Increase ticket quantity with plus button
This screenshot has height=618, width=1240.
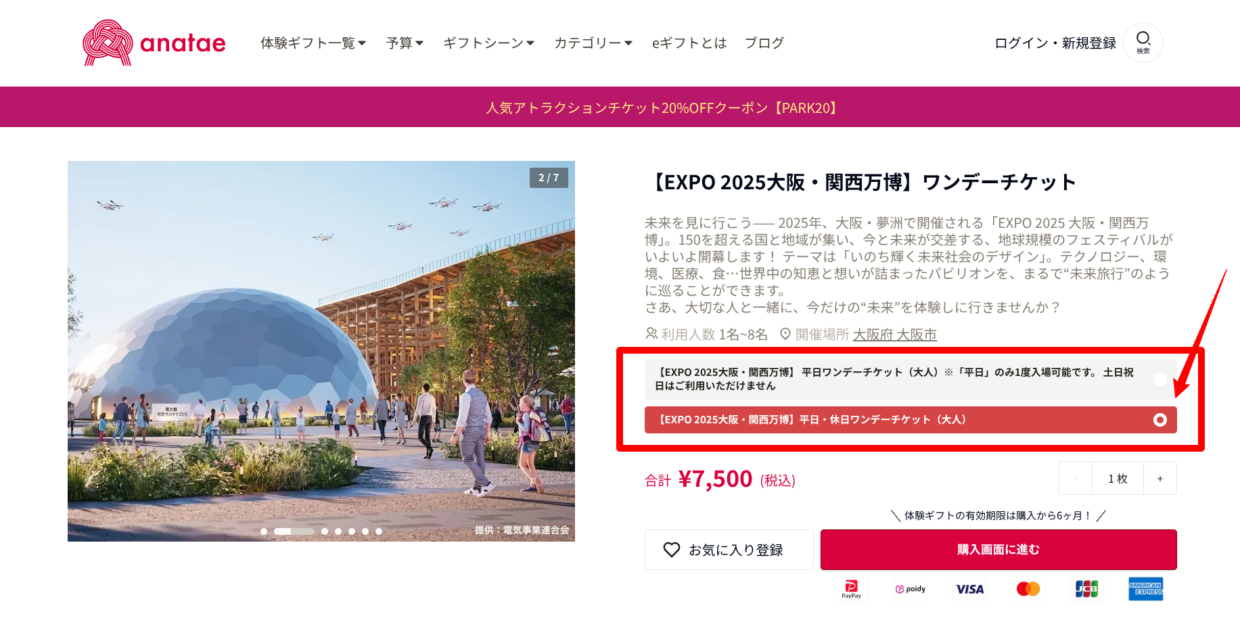[x=1160, y=478]
